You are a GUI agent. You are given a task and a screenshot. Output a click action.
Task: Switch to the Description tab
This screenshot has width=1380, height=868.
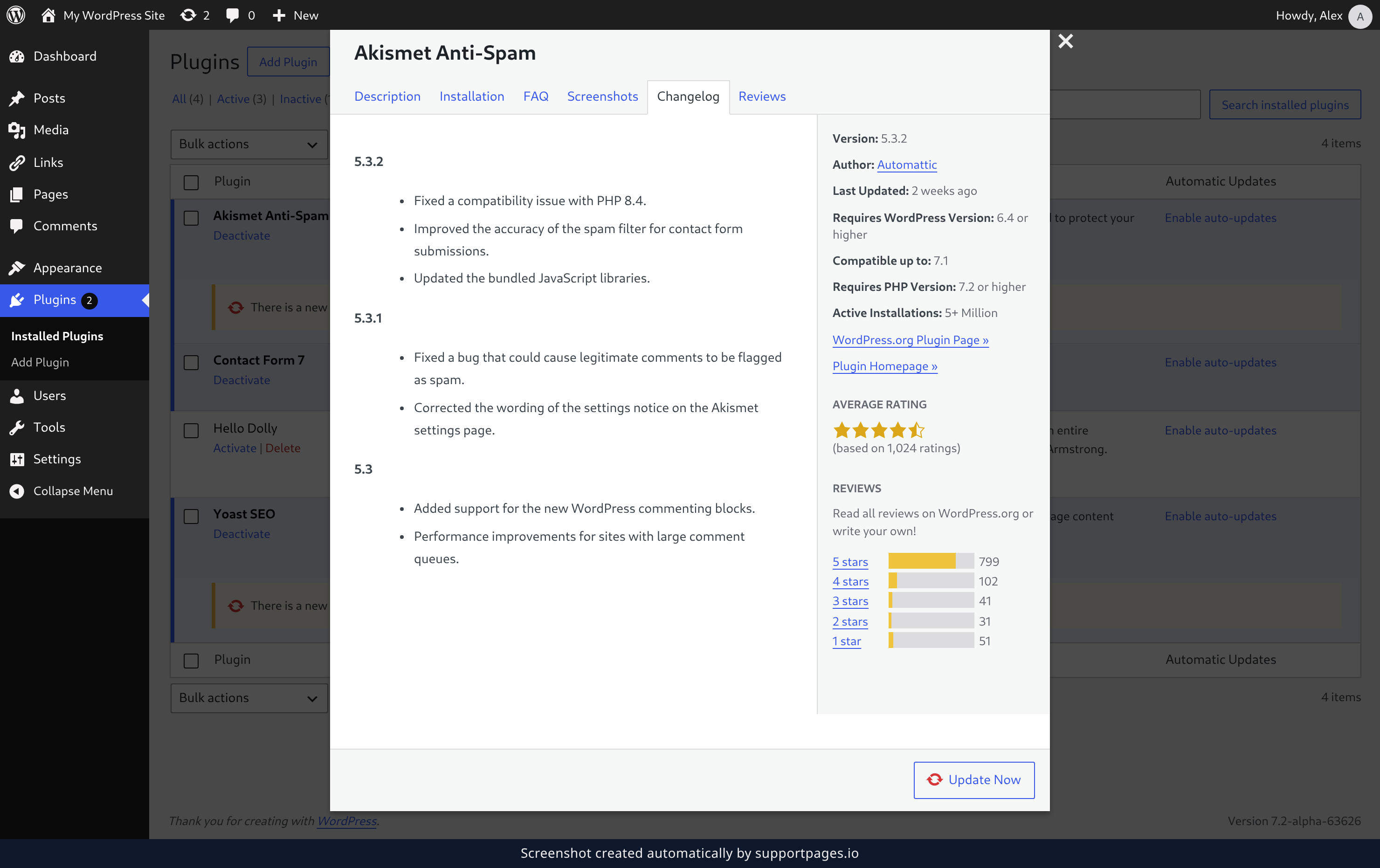pyautogui.click(x=387, y=96)
